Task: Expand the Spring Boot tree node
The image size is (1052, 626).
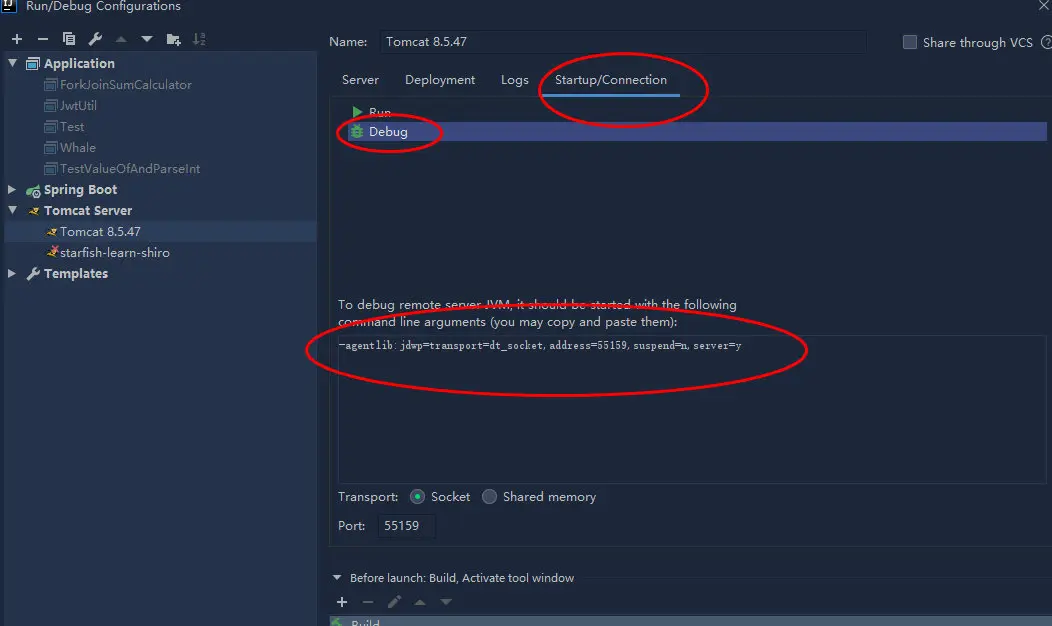Action: (11, 189)
